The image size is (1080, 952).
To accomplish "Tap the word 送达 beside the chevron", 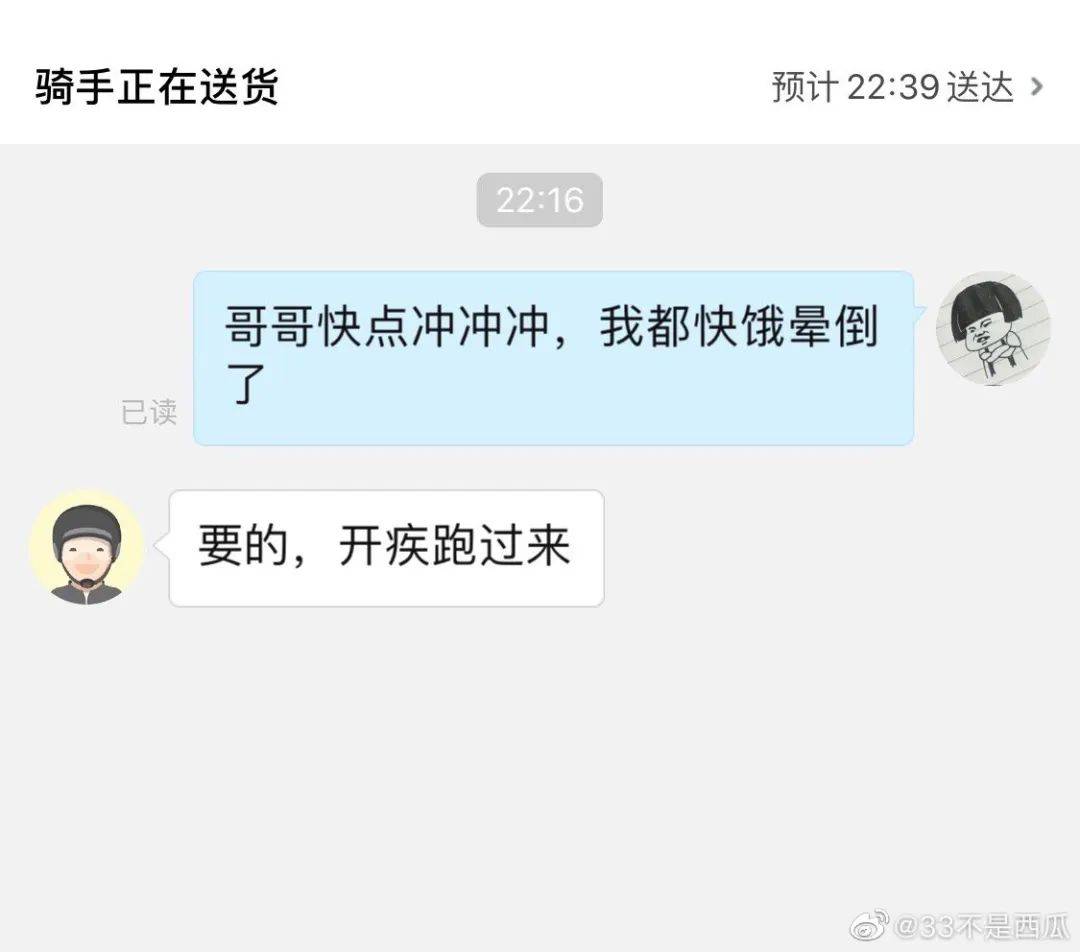I will tap(979, 87).
